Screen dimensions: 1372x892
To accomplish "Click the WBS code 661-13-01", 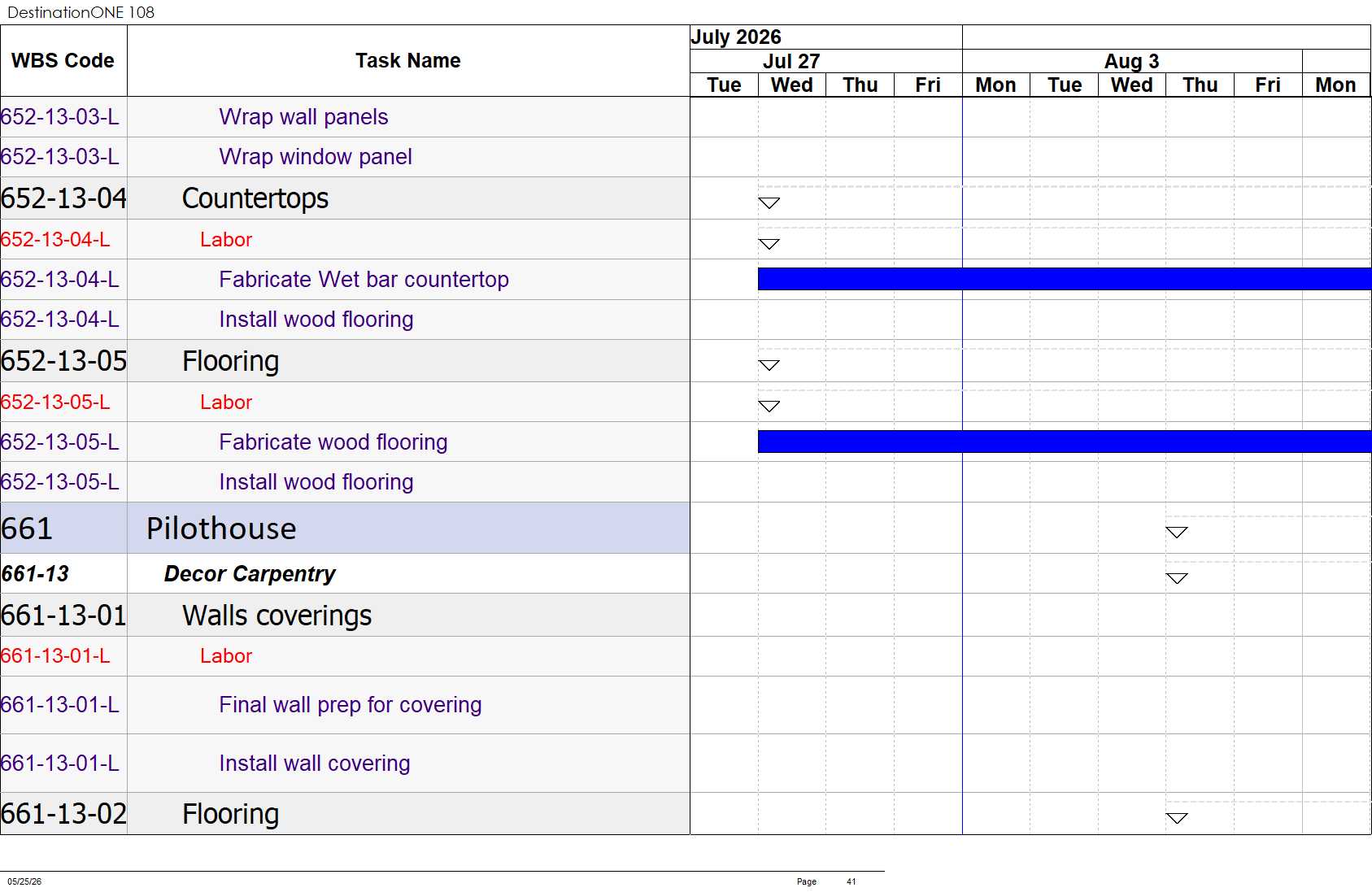I will [64, 616].
